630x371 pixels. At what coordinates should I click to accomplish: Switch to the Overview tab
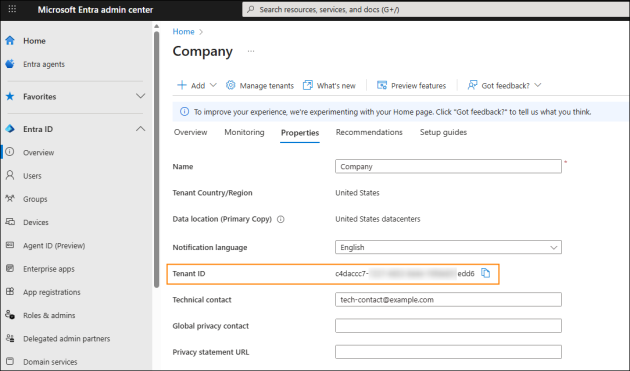pos(190,132)
